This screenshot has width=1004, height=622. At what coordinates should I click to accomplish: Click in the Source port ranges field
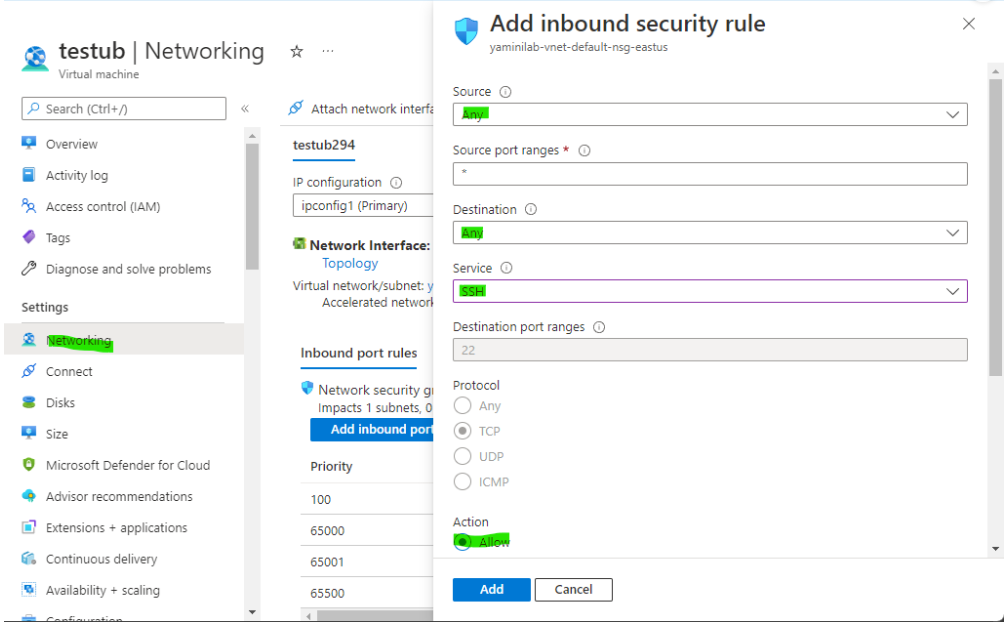coord(710,174)
